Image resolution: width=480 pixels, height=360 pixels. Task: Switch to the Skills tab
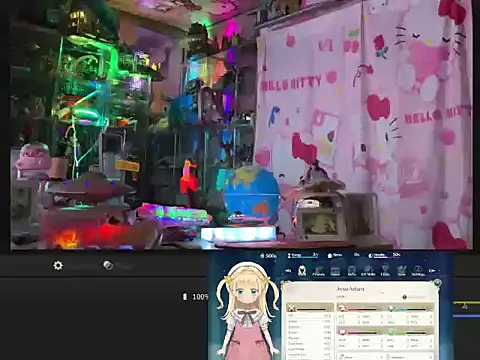point(352,271)
